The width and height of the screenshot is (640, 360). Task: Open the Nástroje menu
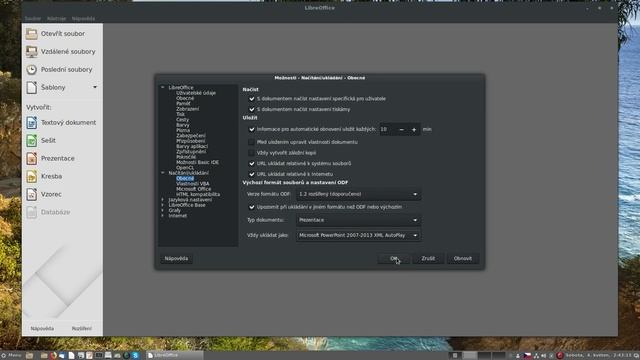click(x=56, y=18)
